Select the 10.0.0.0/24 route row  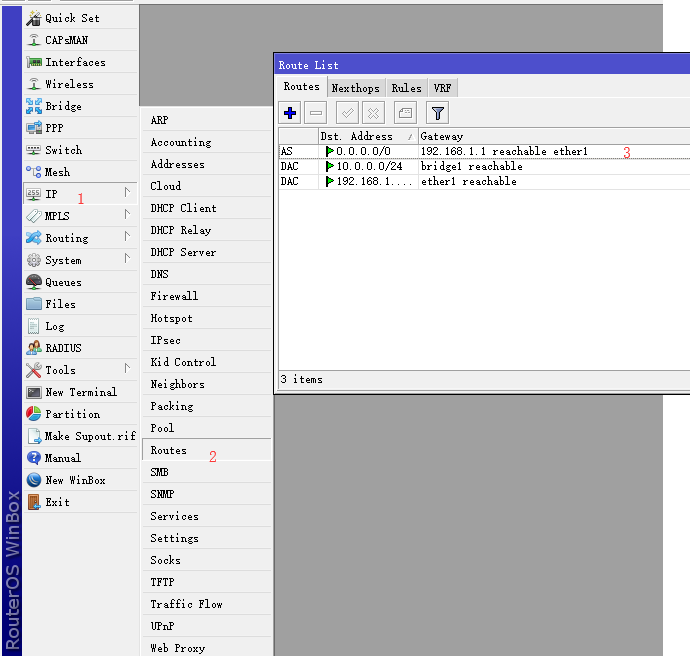484,166
